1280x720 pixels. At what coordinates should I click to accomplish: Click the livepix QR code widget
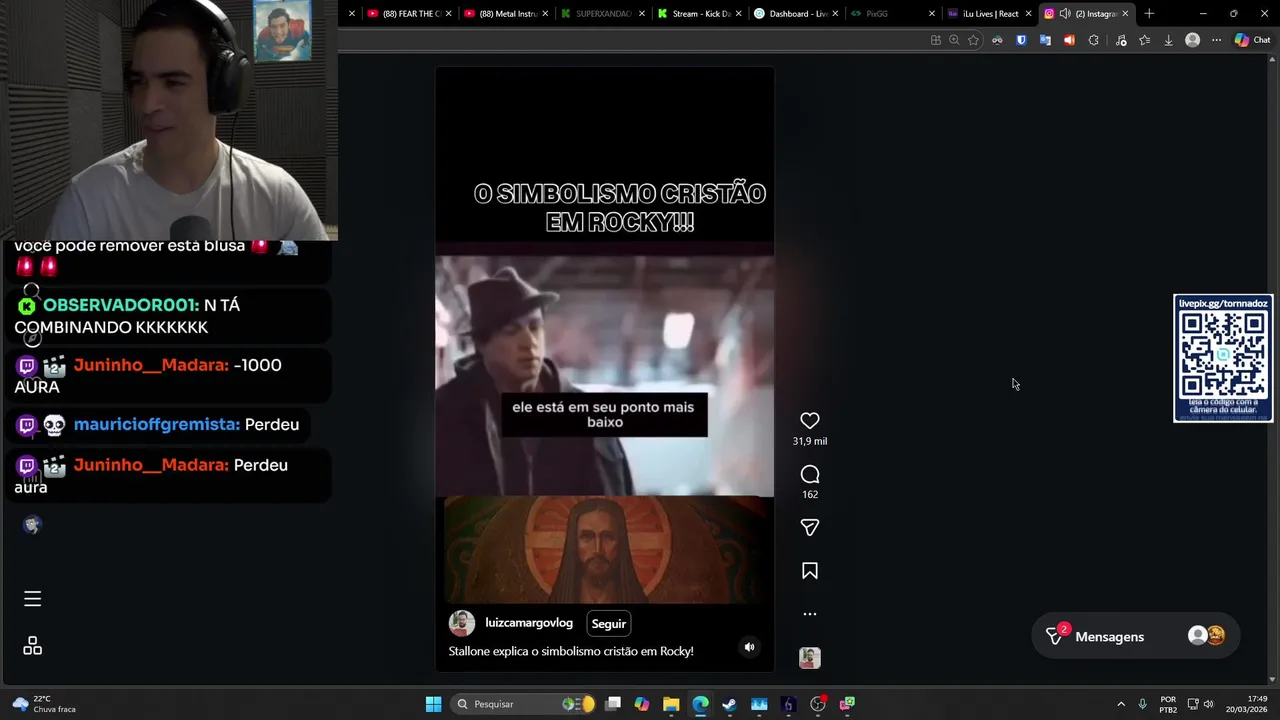[x=1223, y=358]
